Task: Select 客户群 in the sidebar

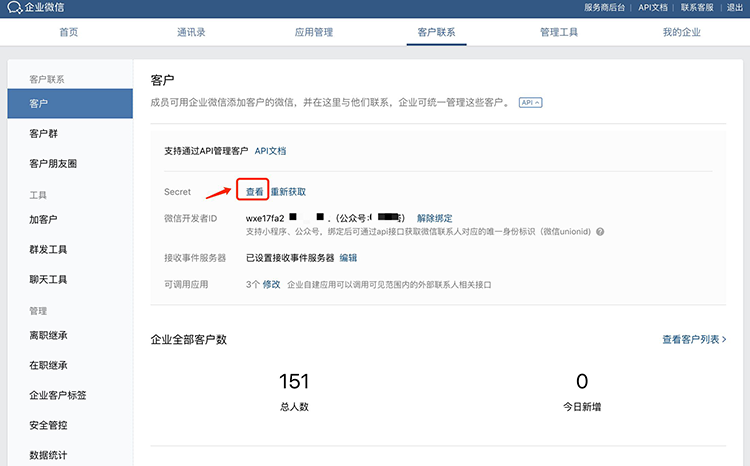Action: click(x=44, y=134)
